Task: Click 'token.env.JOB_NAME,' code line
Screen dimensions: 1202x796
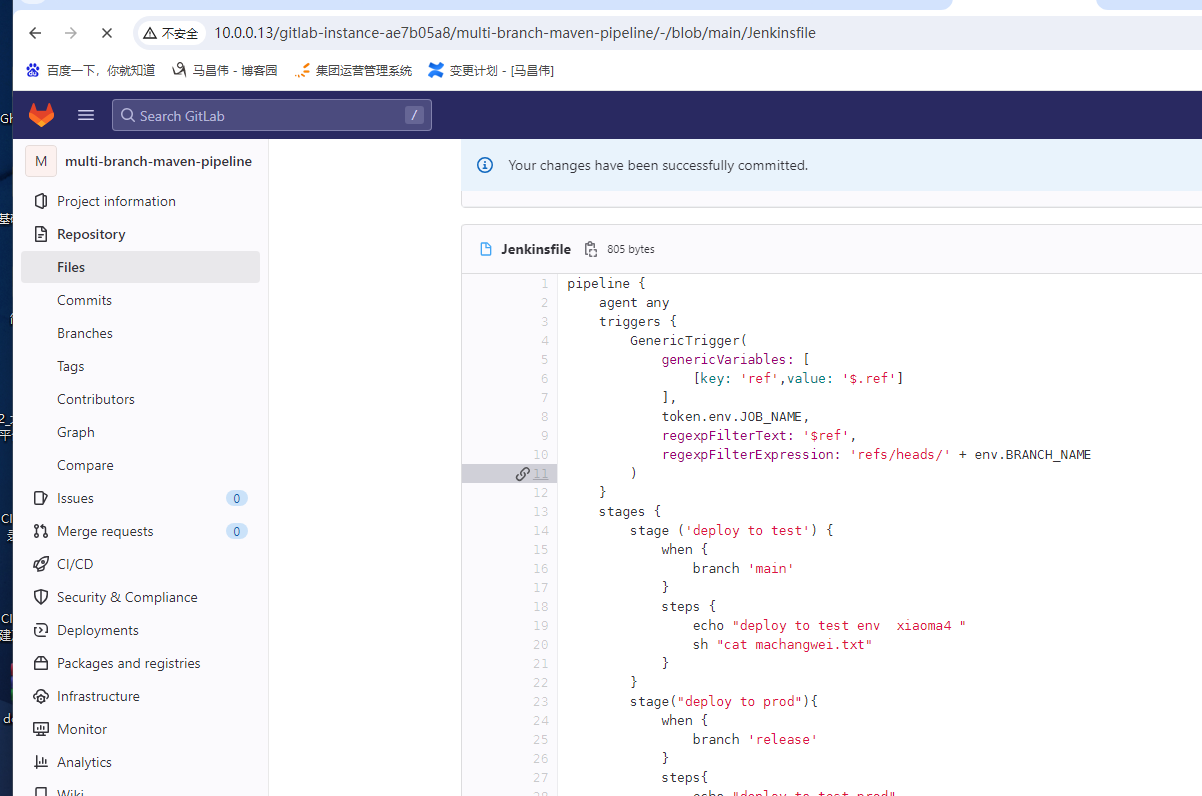Action: 735,416
